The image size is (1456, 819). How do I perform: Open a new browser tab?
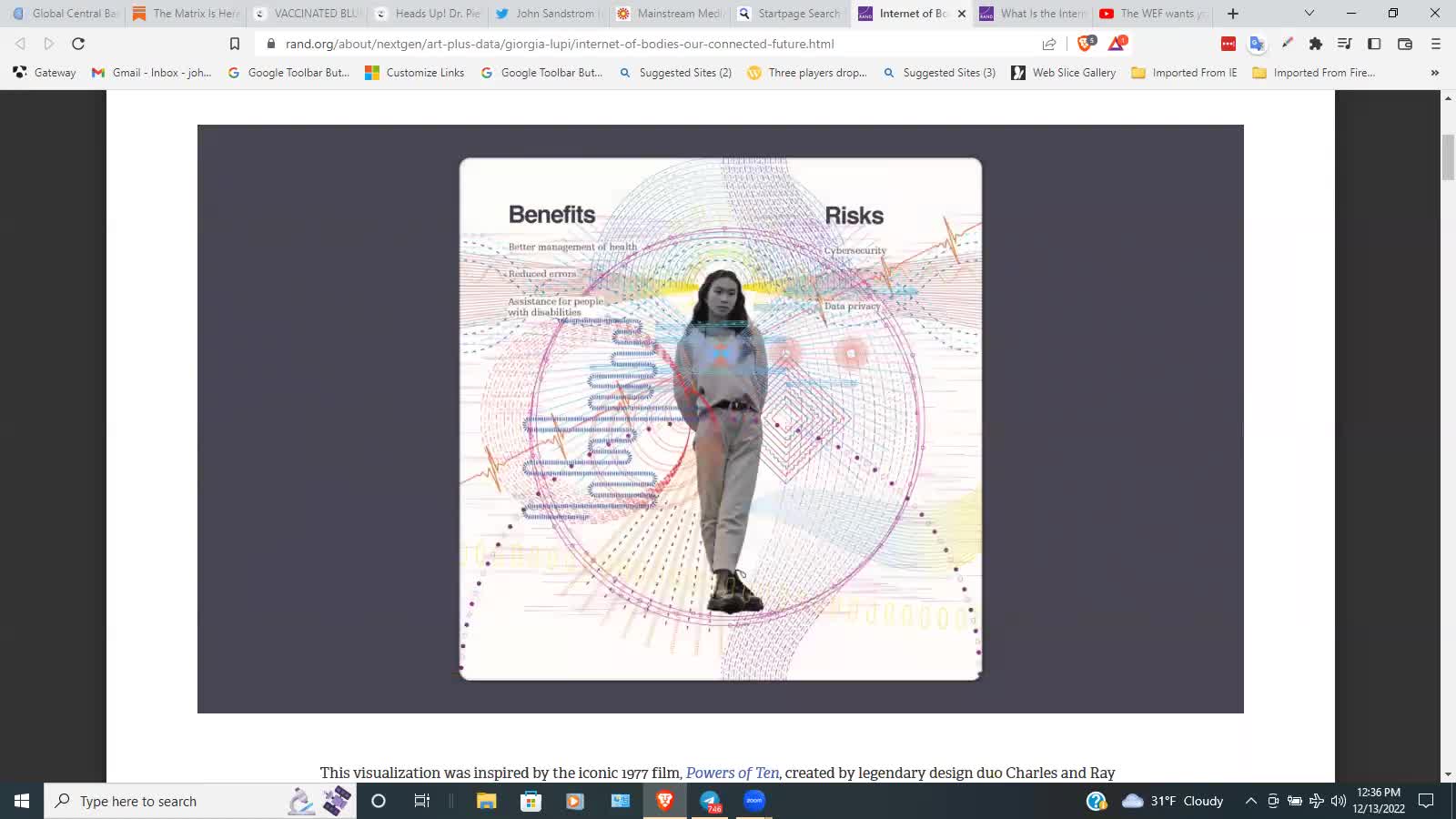(1233, 14)
